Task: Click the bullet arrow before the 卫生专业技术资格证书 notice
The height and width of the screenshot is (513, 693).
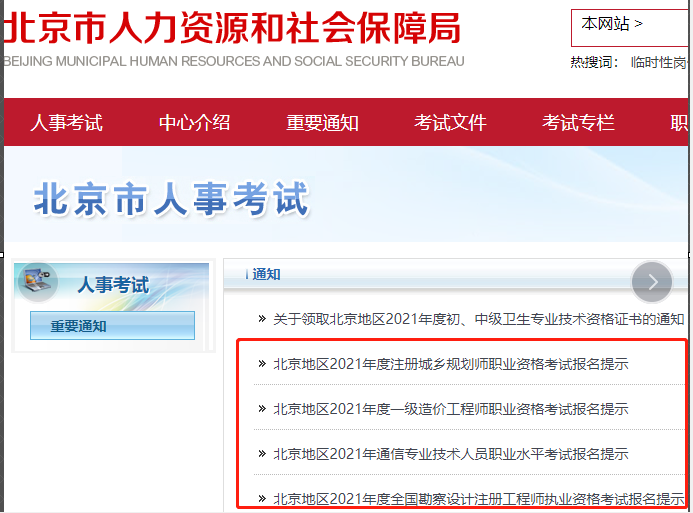Action: coord(262,319)
